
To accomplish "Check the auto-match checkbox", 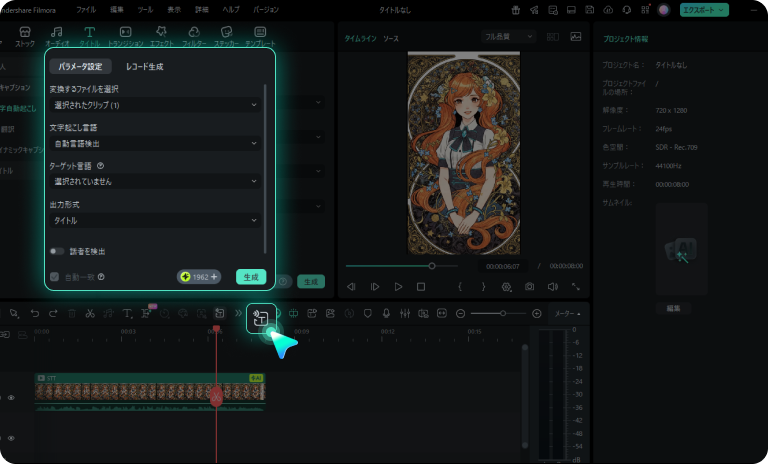I will click(x=55, y=277).
